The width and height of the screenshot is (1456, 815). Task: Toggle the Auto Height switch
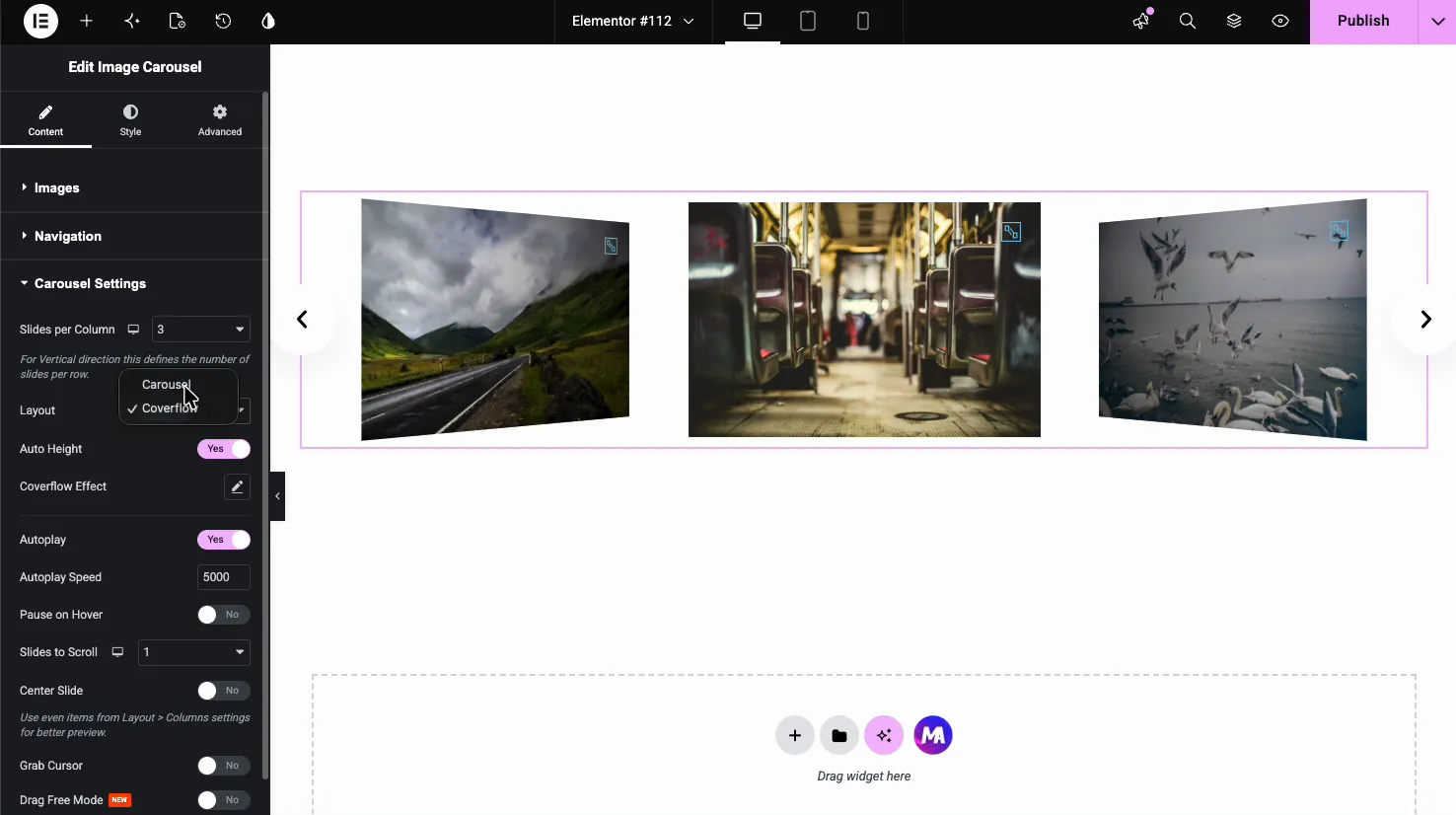point(224,449)
